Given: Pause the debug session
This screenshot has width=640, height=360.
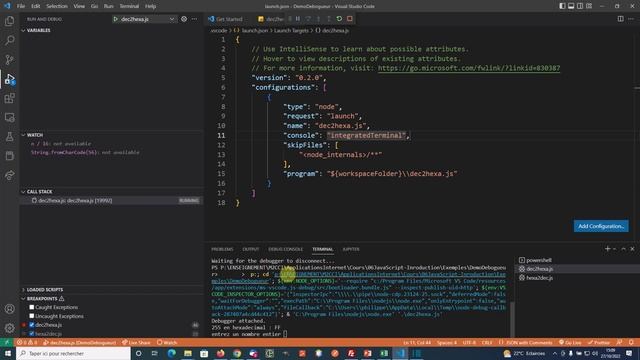Looking at the screenshot, I should tap(298, 19).
